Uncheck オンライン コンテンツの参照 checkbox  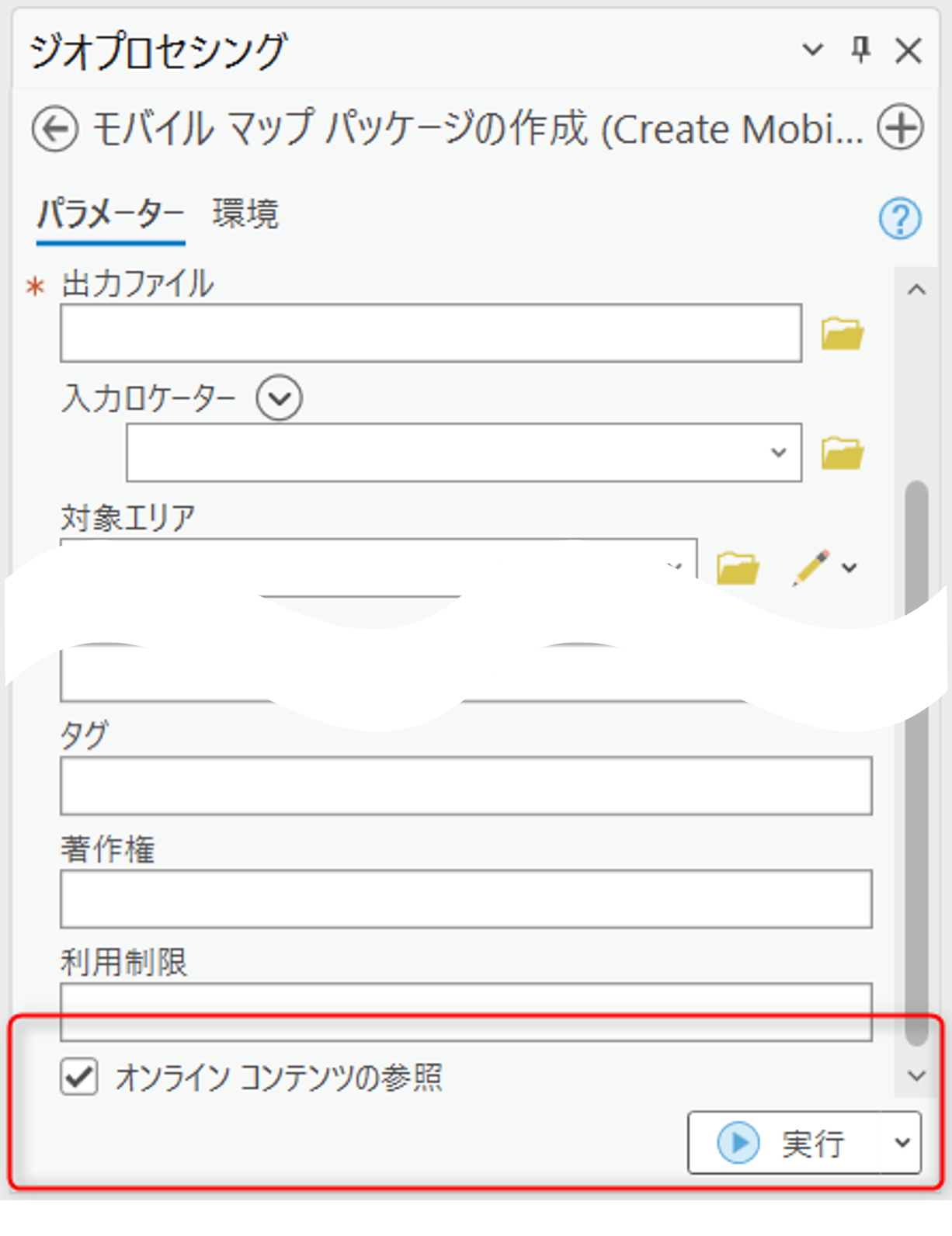click(79, 1077)
